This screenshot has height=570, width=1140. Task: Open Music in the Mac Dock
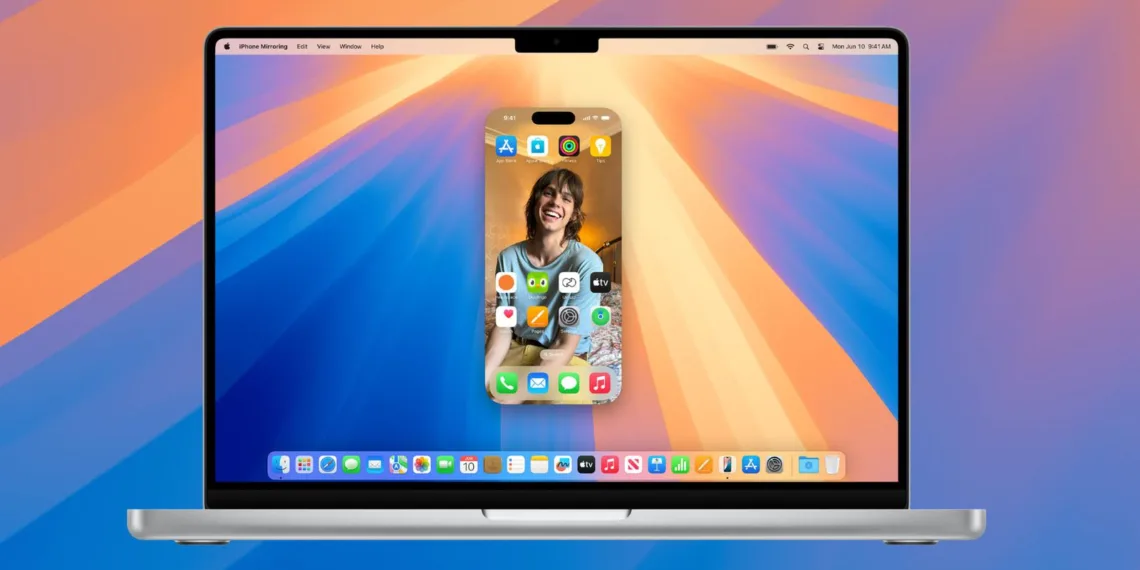pos(609,465)
